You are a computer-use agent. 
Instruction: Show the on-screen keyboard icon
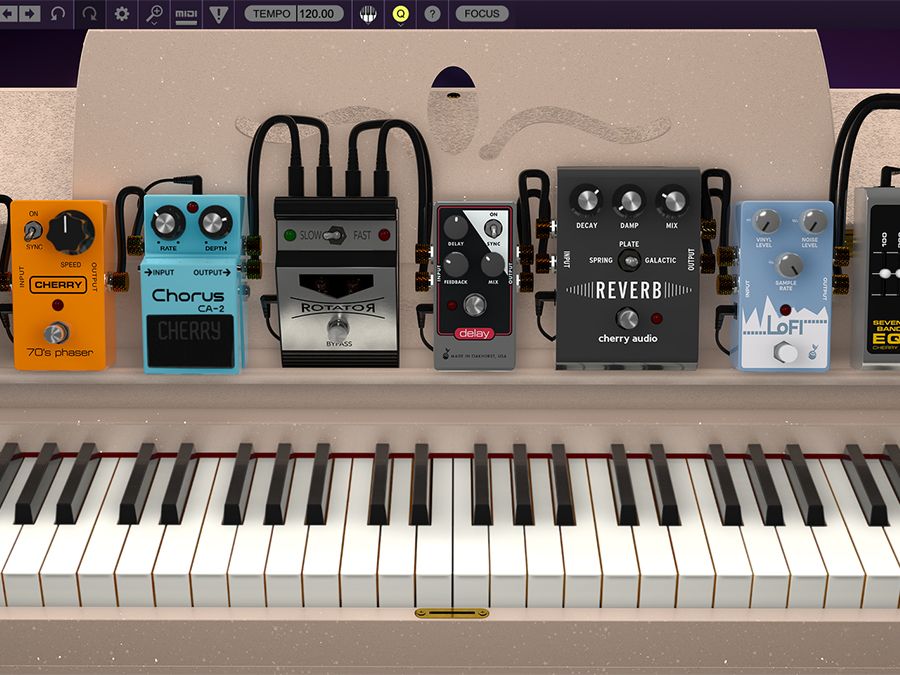(368, 14)
